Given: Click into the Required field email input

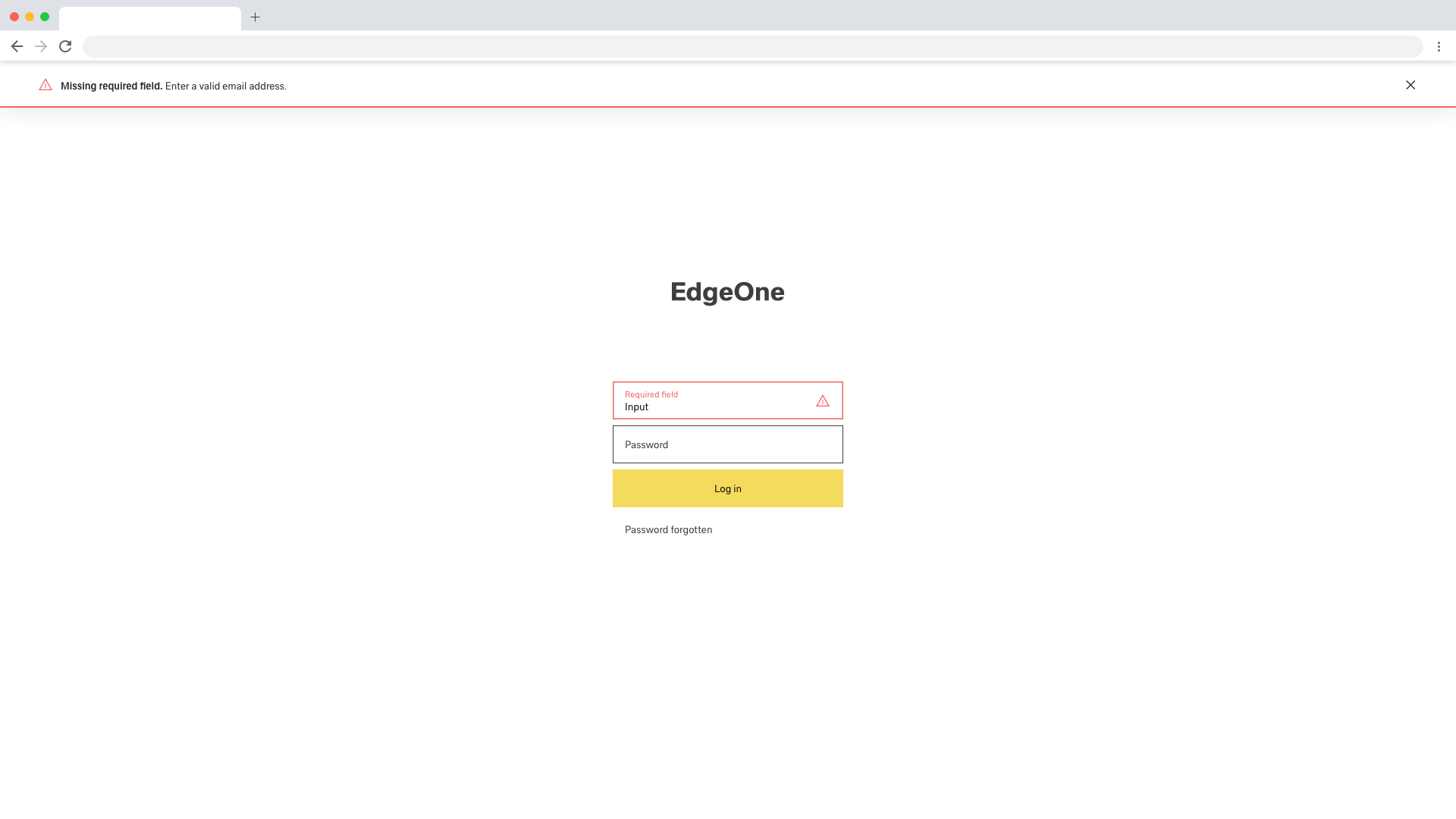Looking at the screenshot, I should 728,400.
